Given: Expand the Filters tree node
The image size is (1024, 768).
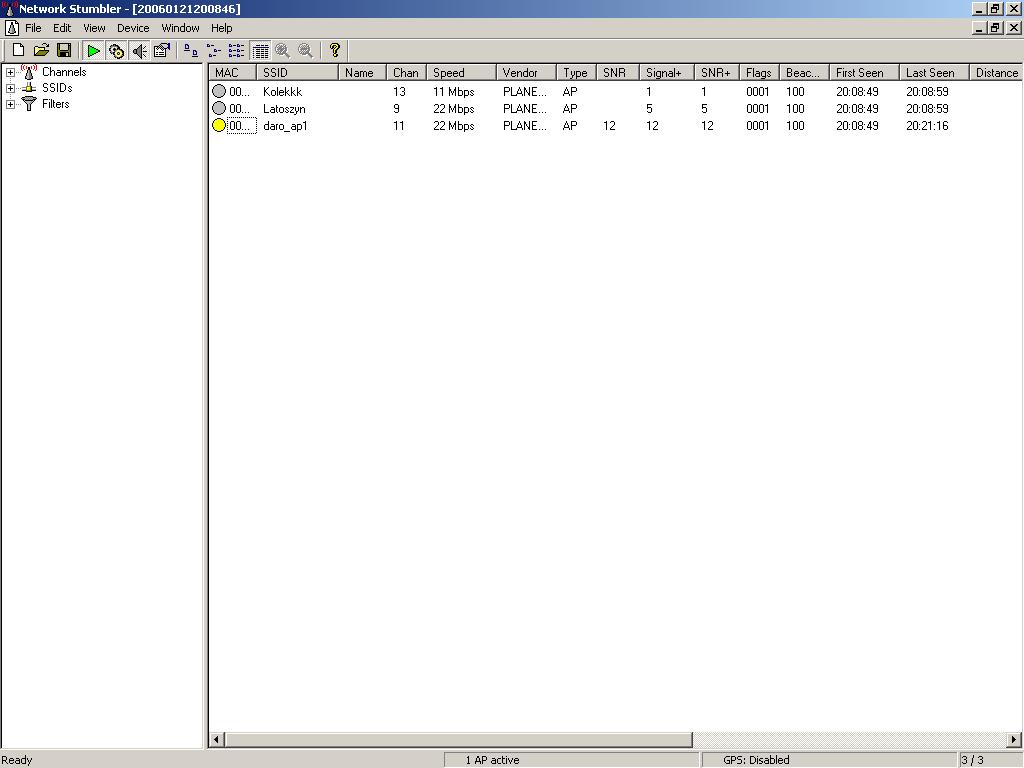Looking at the screenshot, I should [10, 104].
